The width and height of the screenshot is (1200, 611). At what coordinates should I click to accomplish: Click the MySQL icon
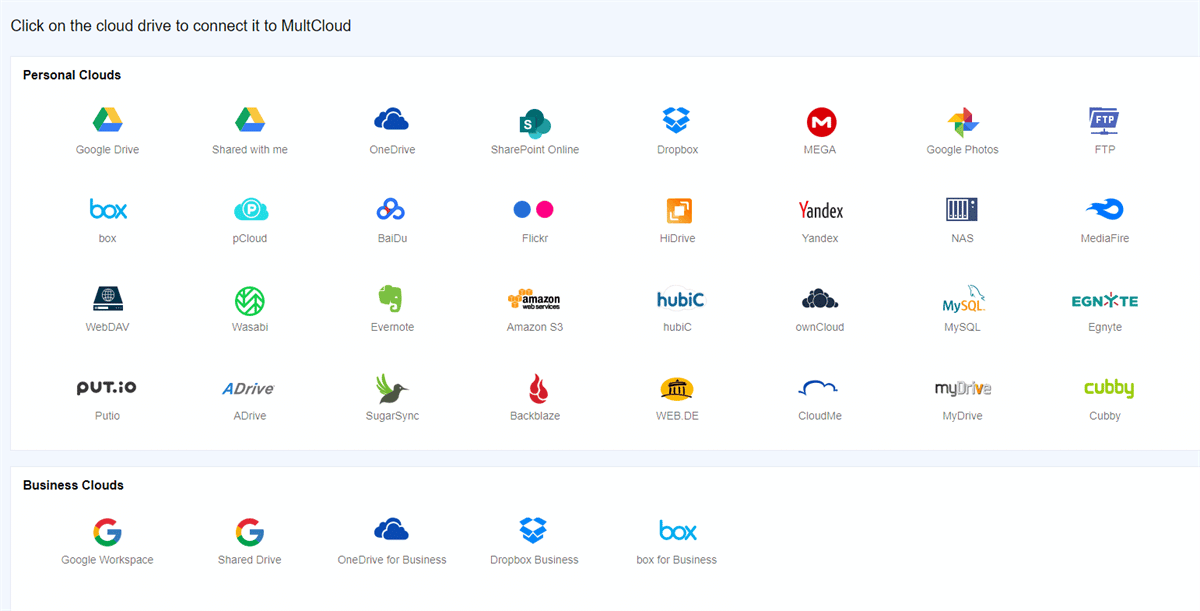(962, 300)
